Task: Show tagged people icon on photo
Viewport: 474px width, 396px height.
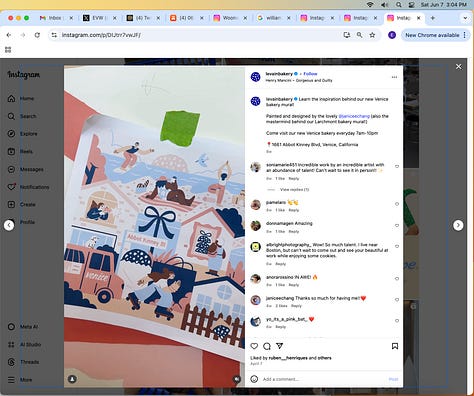Action: click(72, 379)
